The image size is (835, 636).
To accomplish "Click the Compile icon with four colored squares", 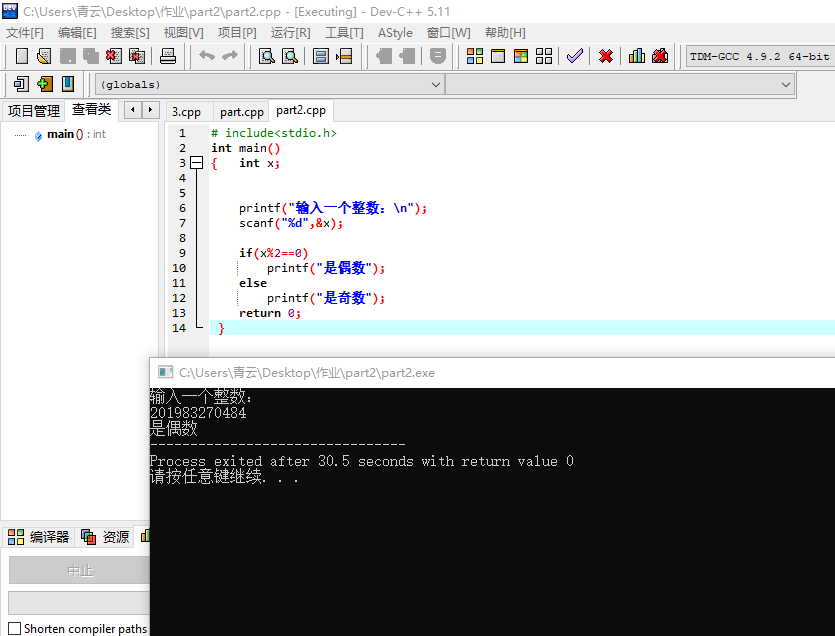I will coord(475,57).
